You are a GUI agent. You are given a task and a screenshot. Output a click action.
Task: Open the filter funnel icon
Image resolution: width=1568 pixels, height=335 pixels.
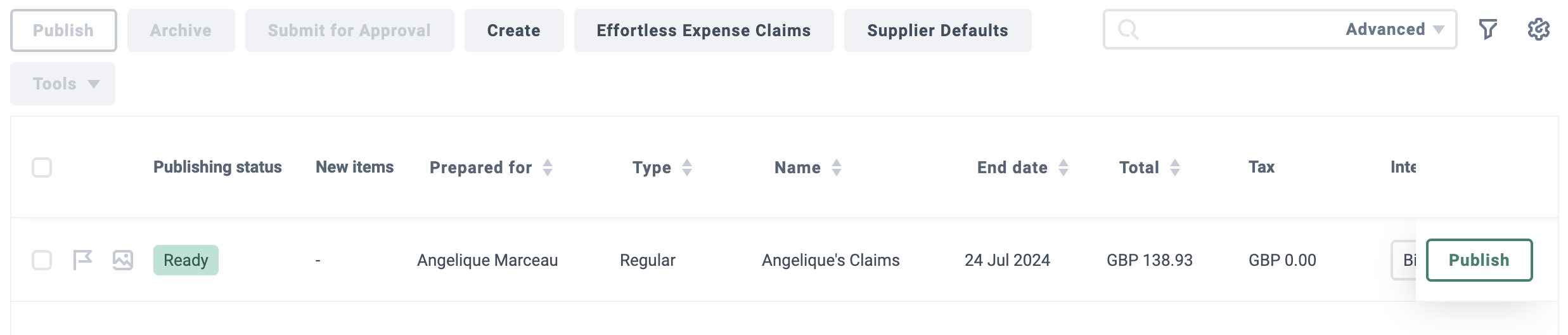point(1488,29)
